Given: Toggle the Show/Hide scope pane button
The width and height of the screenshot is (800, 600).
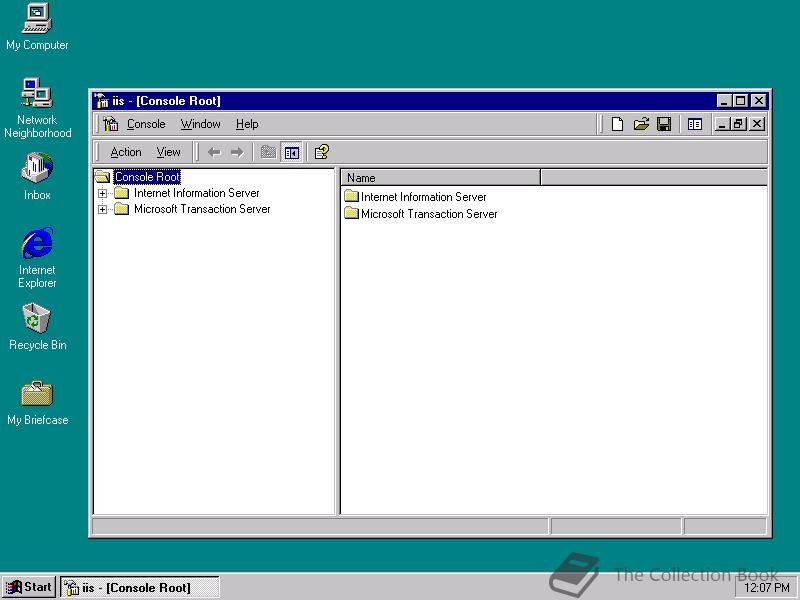Looking at the screenshot, I should pyautogui.click(x=291, y=152).
